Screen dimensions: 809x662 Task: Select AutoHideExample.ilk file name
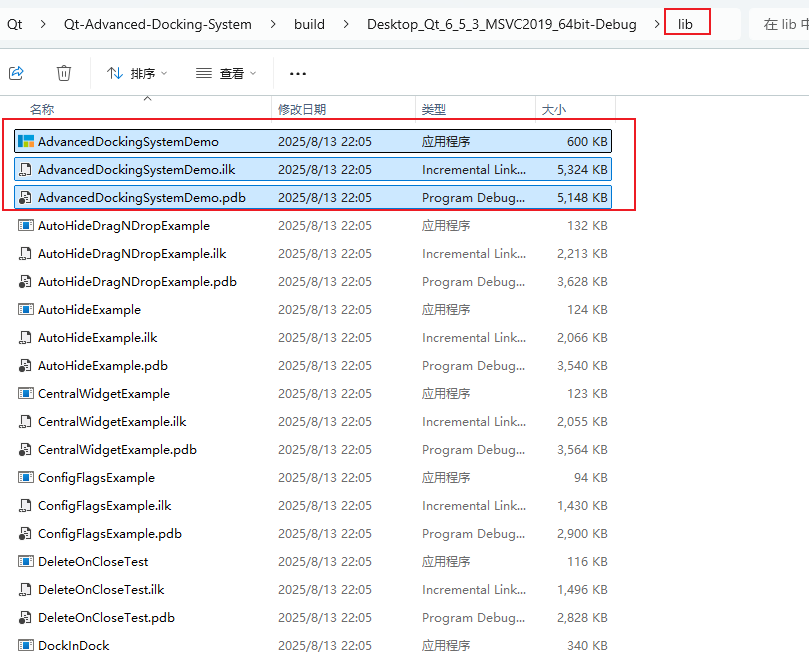(x=98, y=337)
